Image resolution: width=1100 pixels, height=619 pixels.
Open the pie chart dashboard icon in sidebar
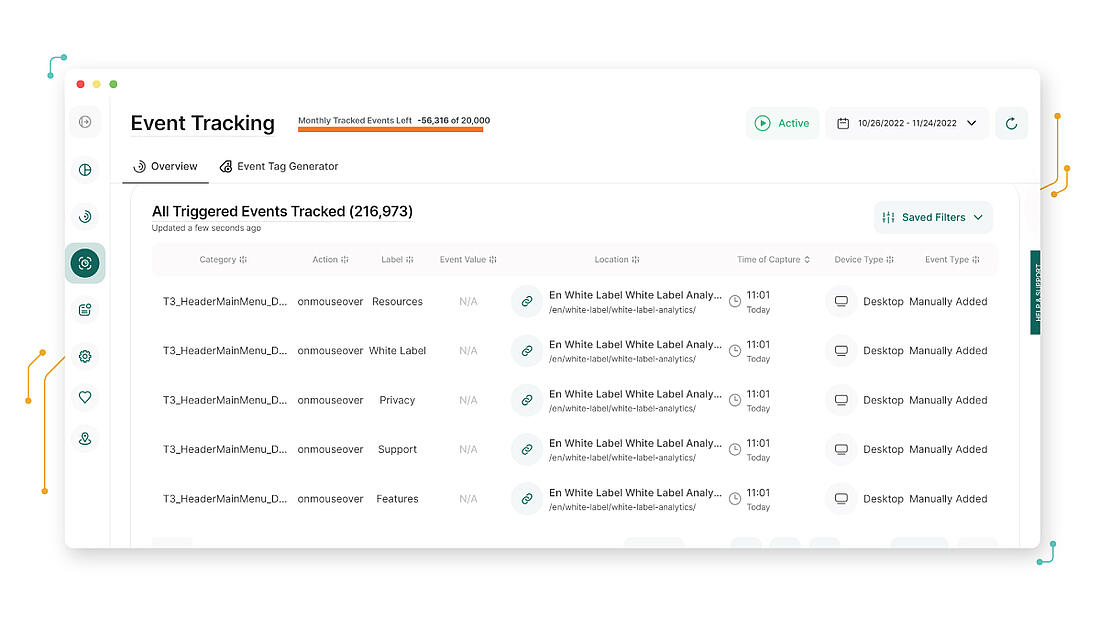tap(85, 170)
